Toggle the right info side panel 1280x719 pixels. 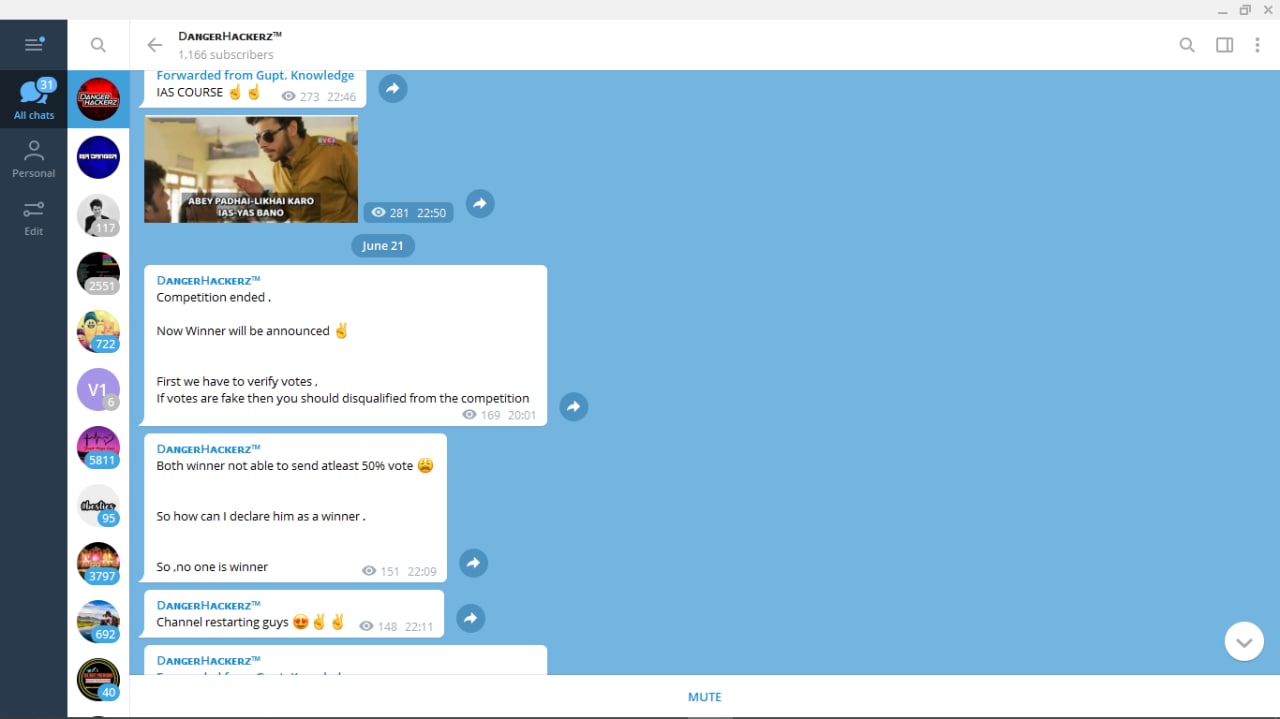coord(1224,45)
